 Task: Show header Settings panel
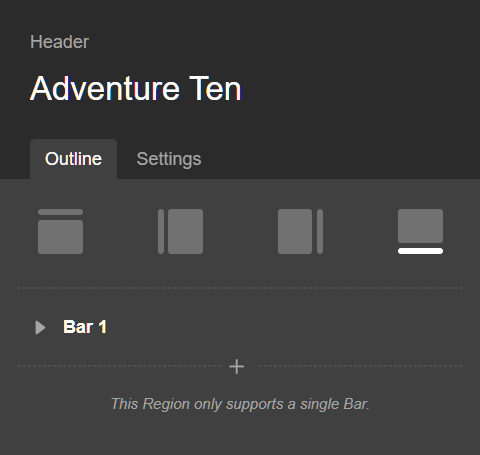(169, 159)
